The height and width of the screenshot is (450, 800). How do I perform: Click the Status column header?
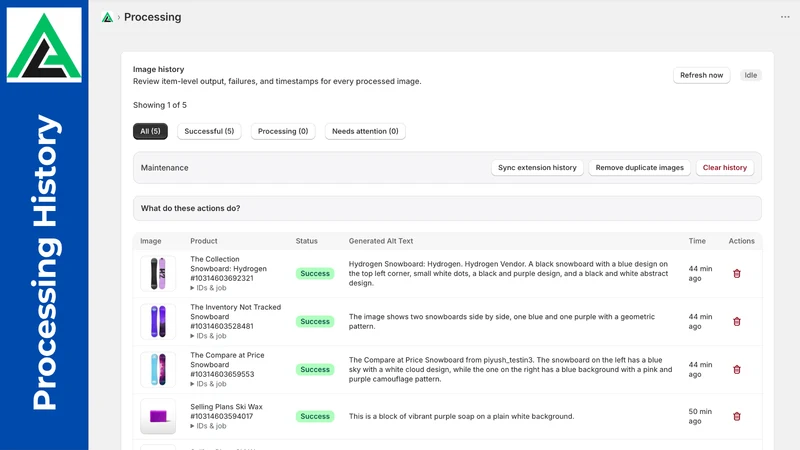point(306,241)
